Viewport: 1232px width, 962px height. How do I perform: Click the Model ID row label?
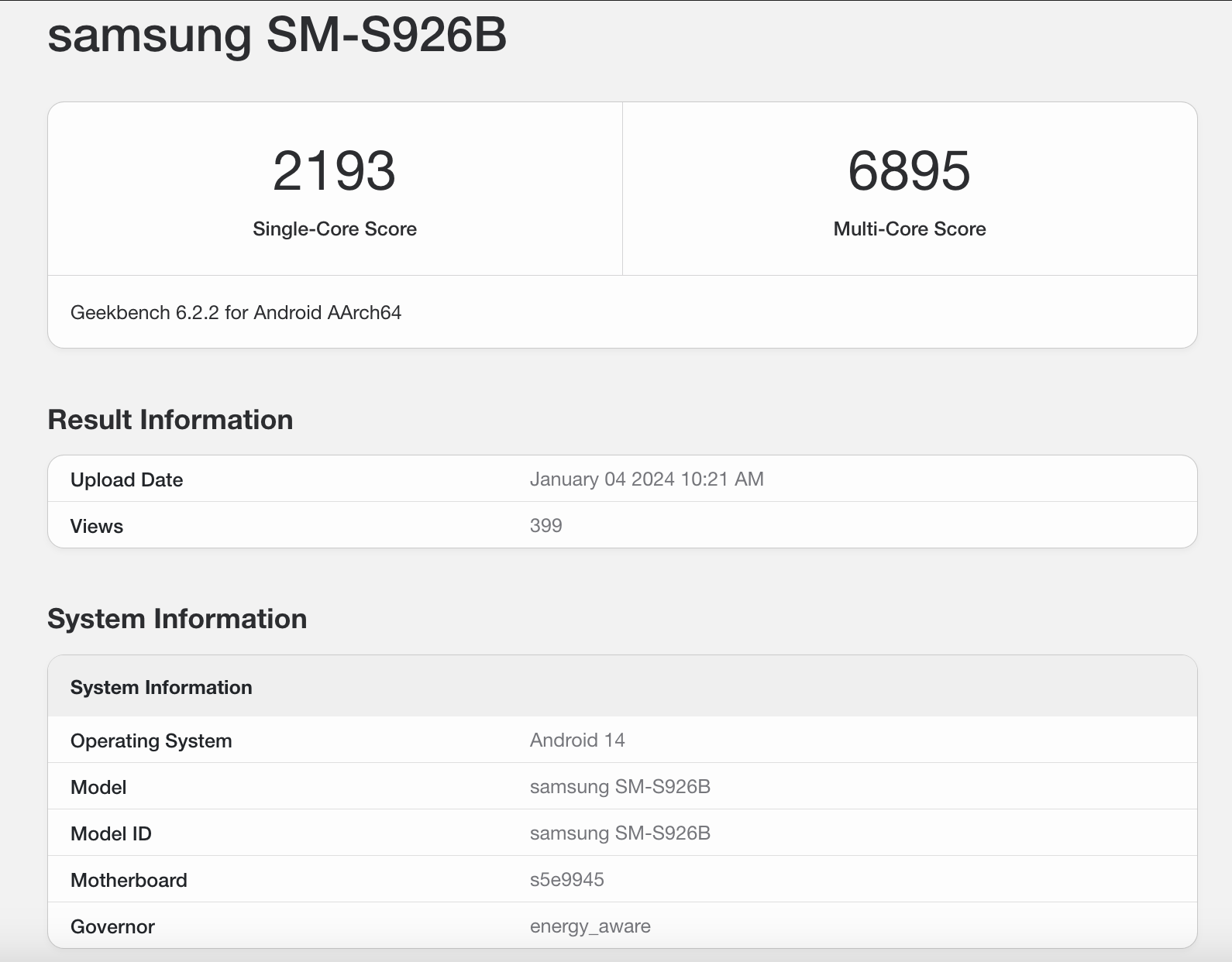[111, 834]
